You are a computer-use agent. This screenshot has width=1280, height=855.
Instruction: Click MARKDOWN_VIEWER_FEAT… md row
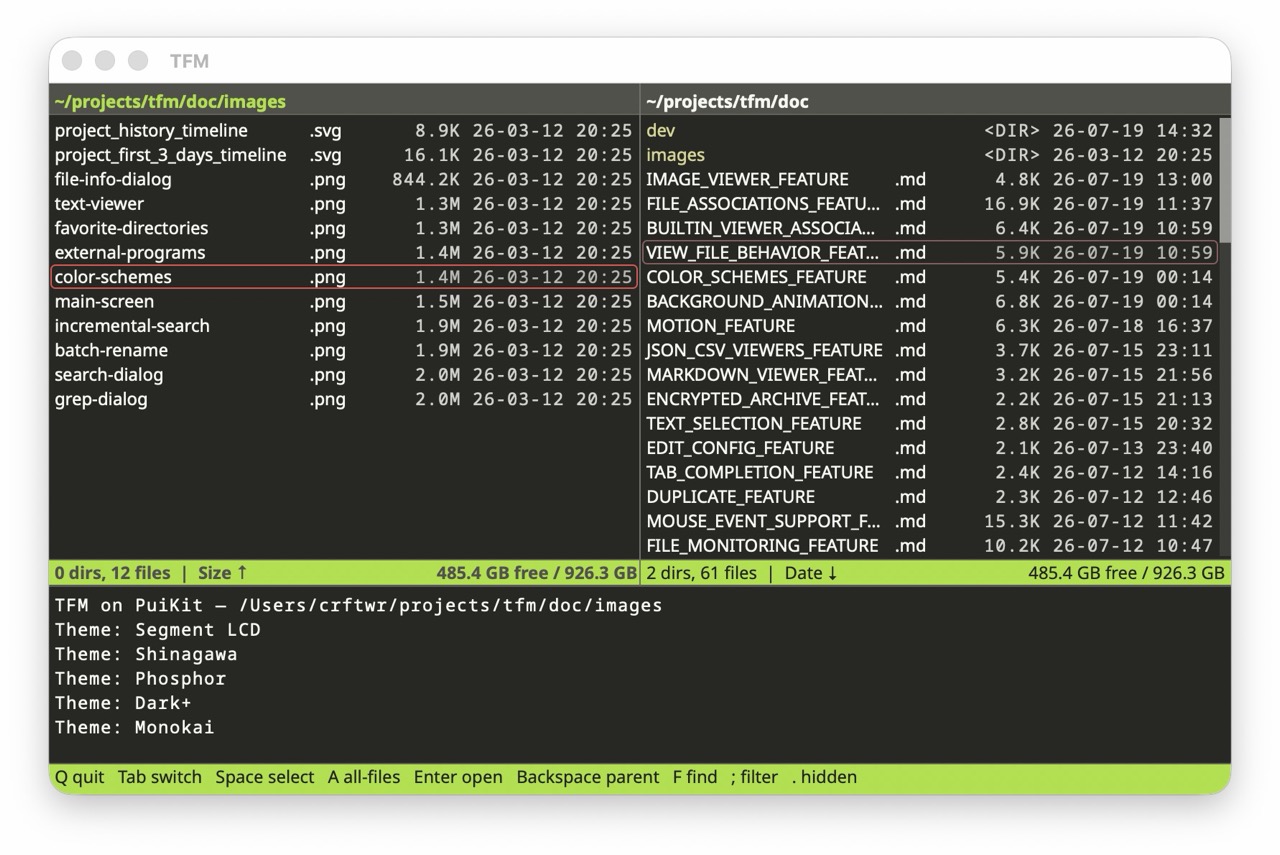[x=930, y=375]
